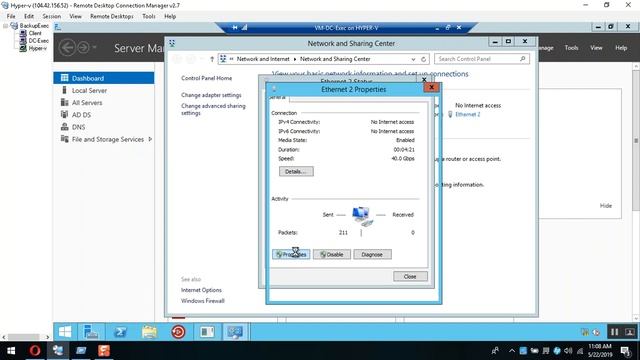This screenshot has height=360, width=640.
Task: Click Change adapter settings
Action: click(211, 95)
